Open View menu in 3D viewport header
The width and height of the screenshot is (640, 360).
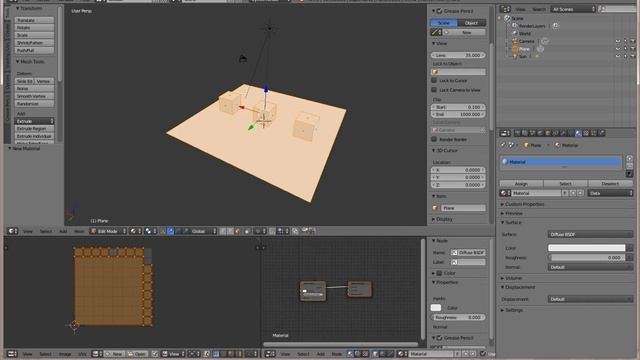[x=27, y=231]
